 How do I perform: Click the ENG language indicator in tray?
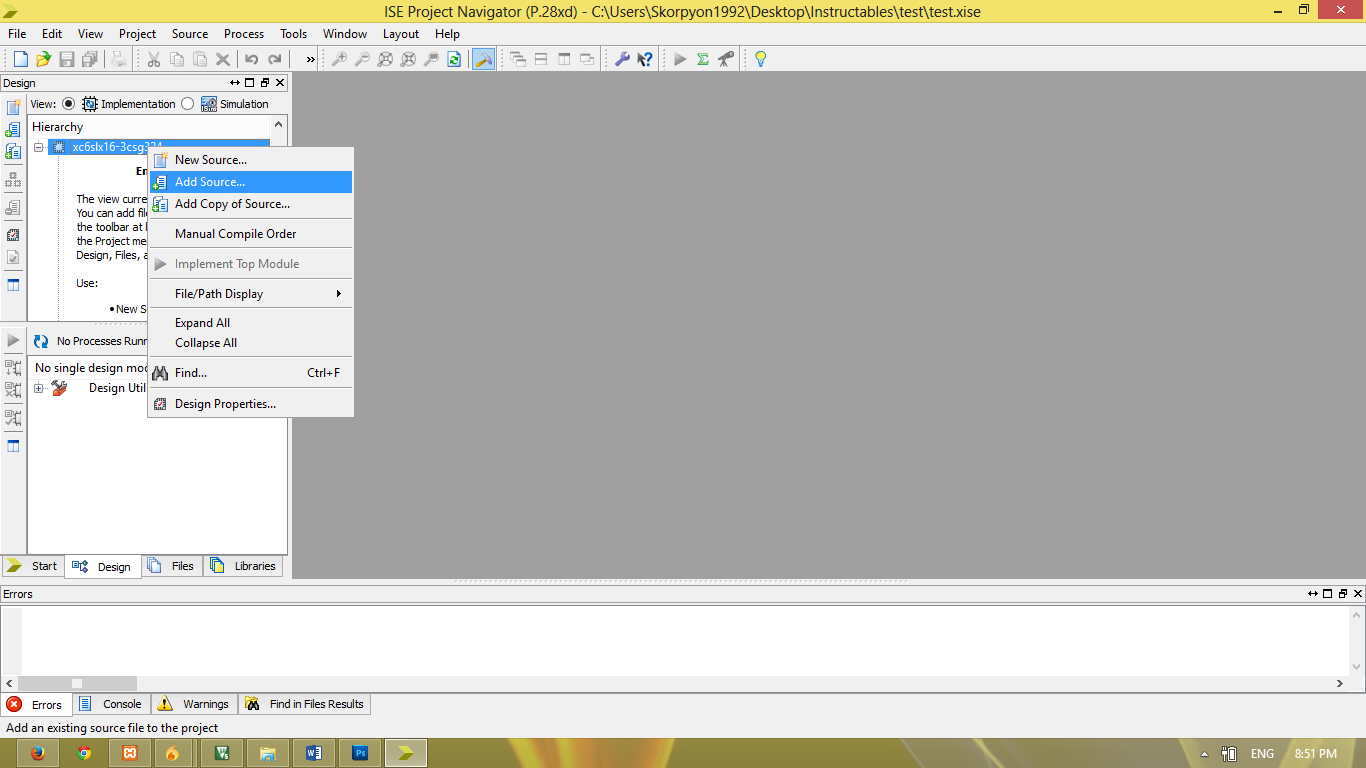tap(1262, 754)
